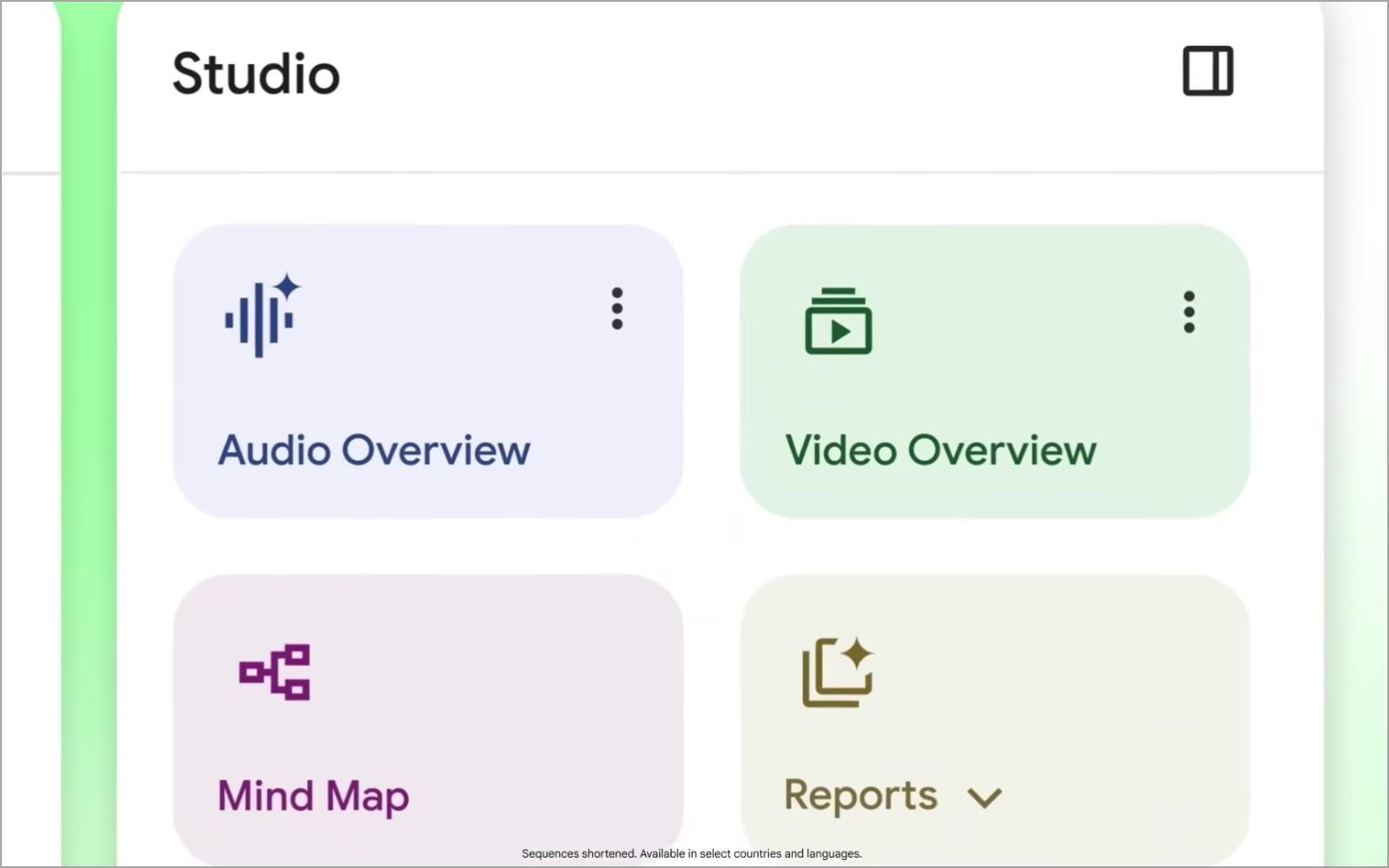Open Reports via its label text

tap(860, 796)
